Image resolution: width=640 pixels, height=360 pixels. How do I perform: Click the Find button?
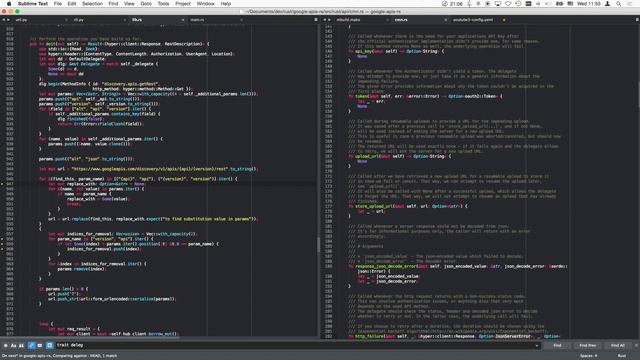click(x=557, y=345)
